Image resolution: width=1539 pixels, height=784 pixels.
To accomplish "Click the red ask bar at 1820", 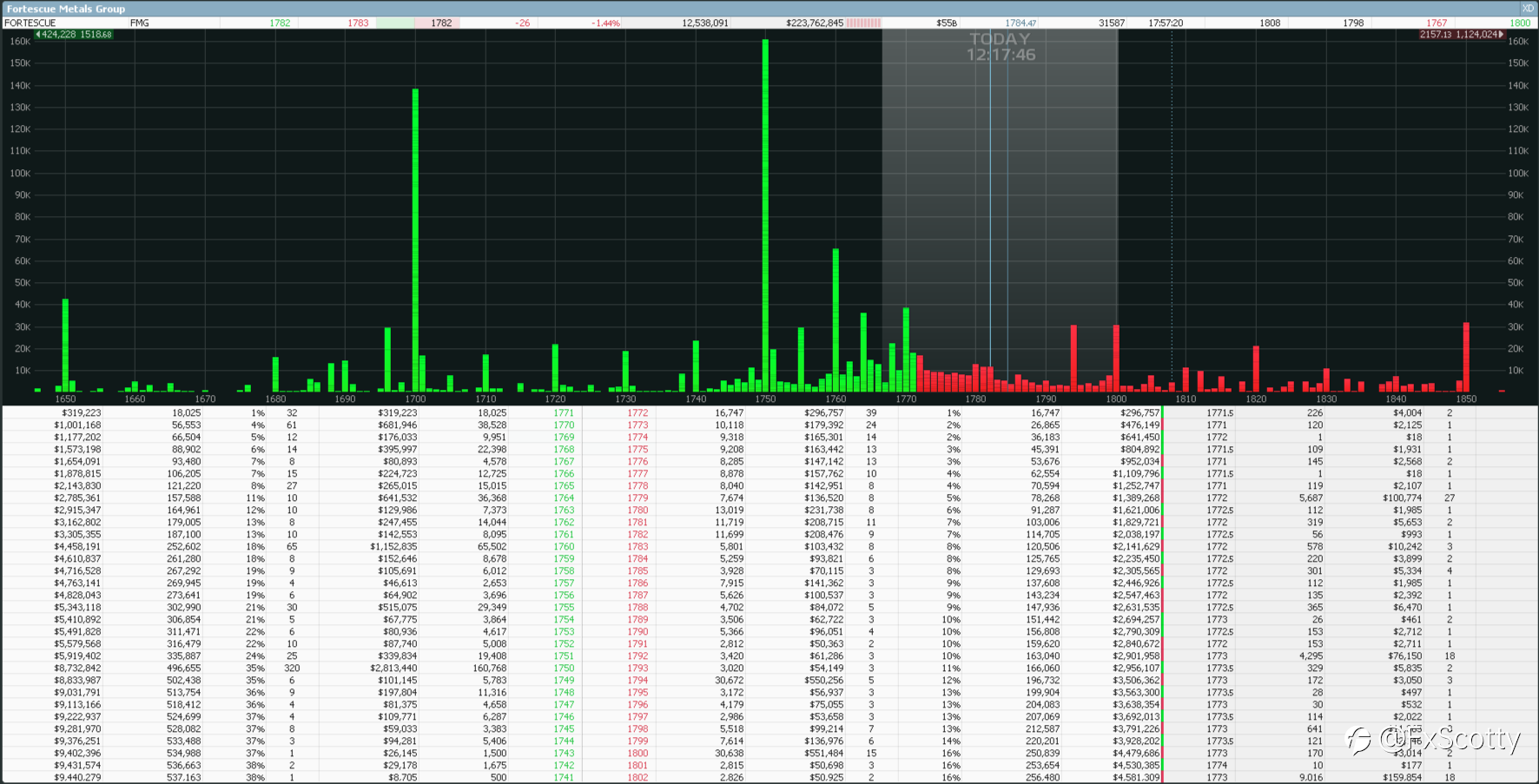I will [x=1256, y=369].
